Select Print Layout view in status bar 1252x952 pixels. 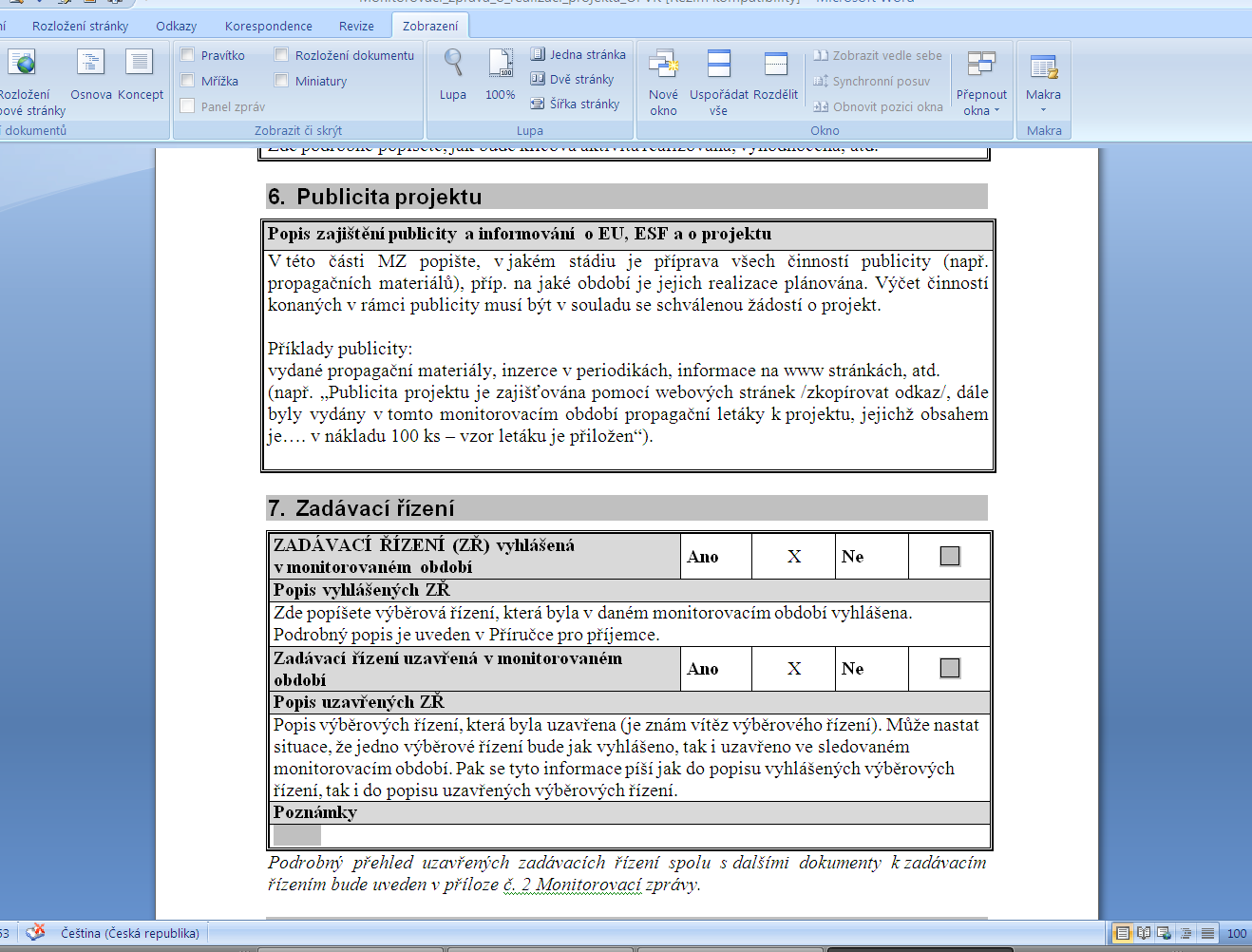[1123, 934]
